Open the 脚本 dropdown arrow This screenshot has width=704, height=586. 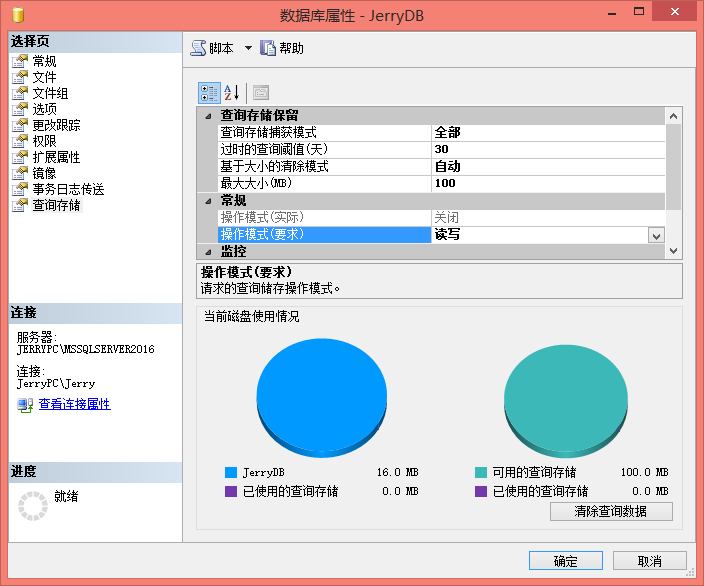tap(248, 48)
